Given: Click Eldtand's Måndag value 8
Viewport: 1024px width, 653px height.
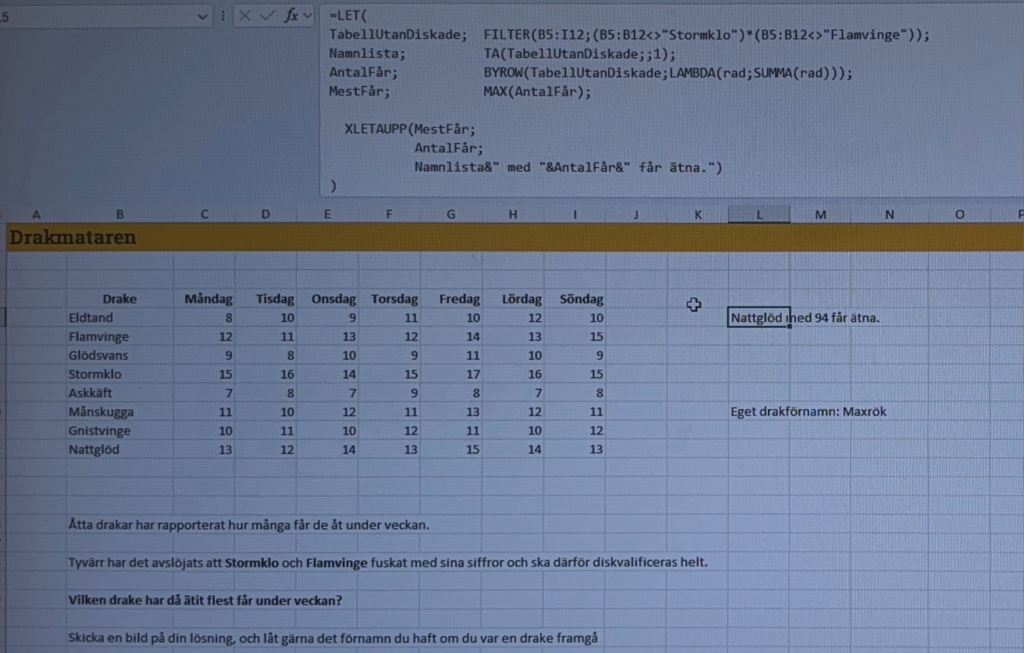Looking at the screenshot, I should point(204,318).
